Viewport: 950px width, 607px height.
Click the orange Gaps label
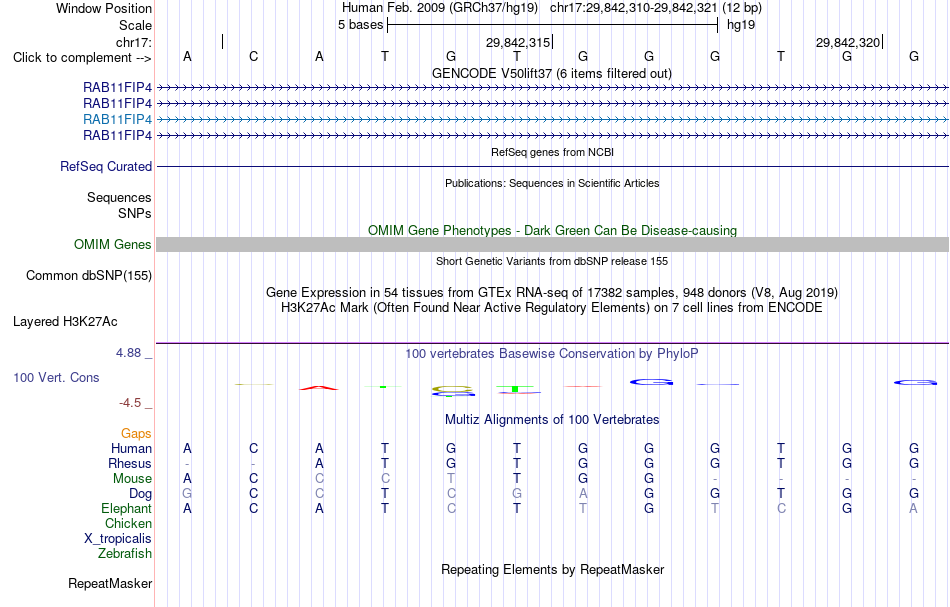(x=136, y=433)
